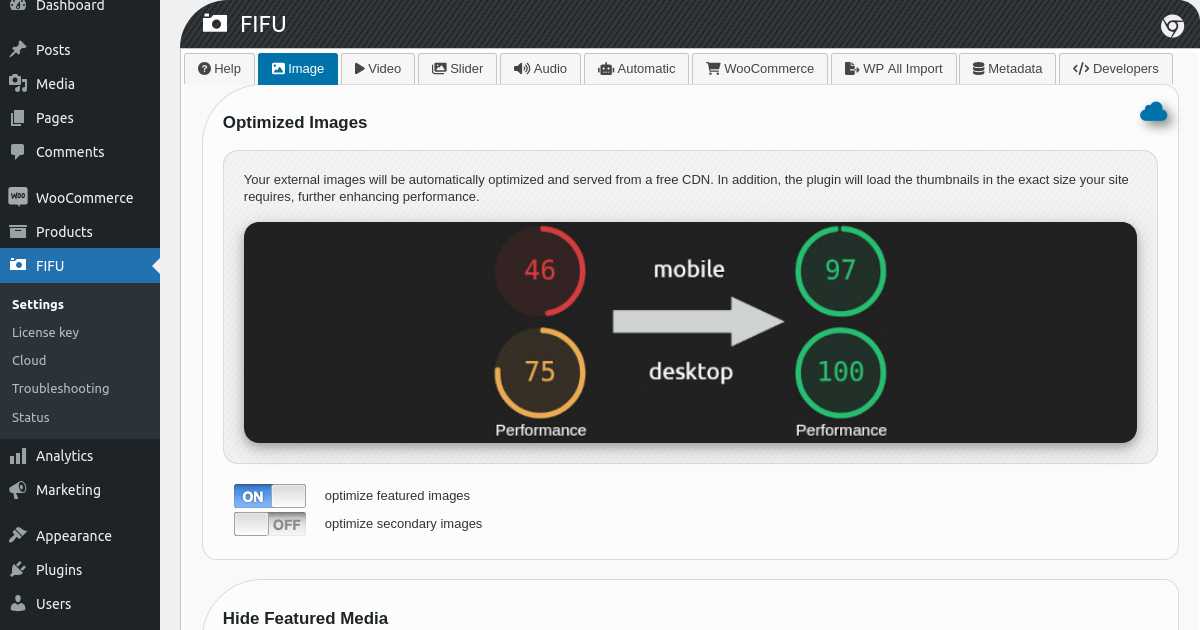Click the Plugins plug icon
1200x630 pixels.
[x=18, y=570]
